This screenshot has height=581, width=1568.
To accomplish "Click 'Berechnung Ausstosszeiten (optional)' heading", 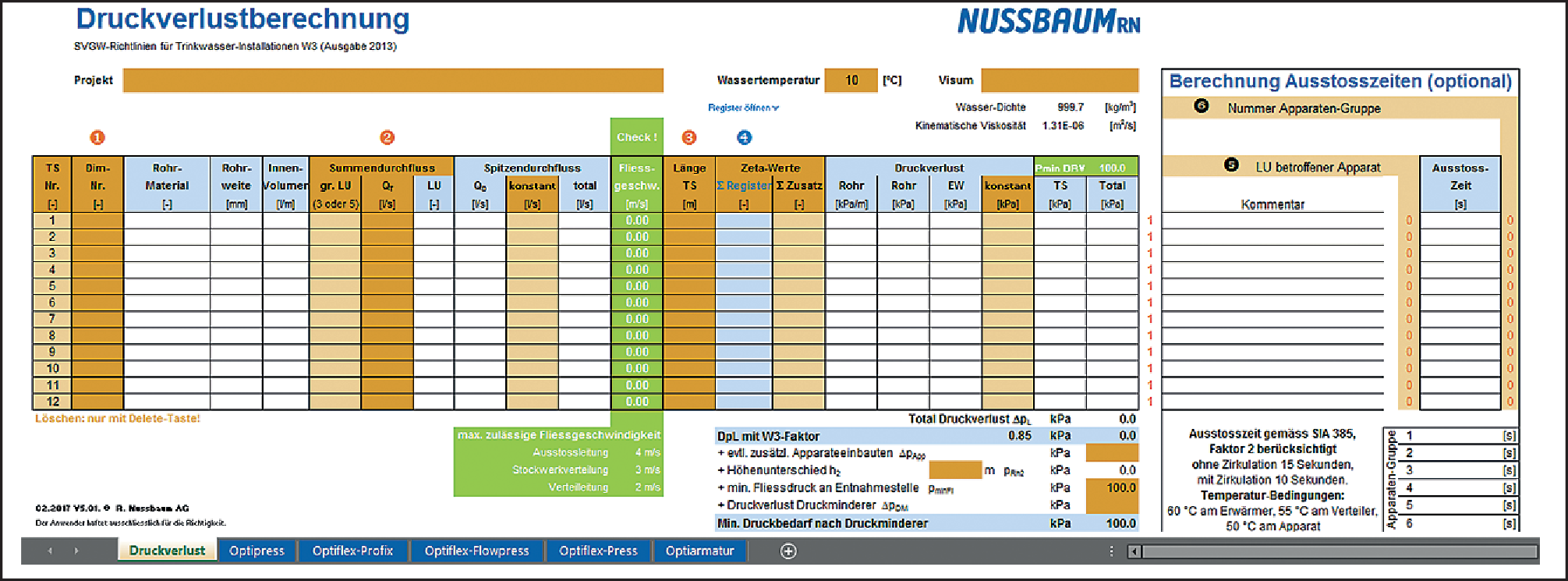I will [x=1340, y=81].
